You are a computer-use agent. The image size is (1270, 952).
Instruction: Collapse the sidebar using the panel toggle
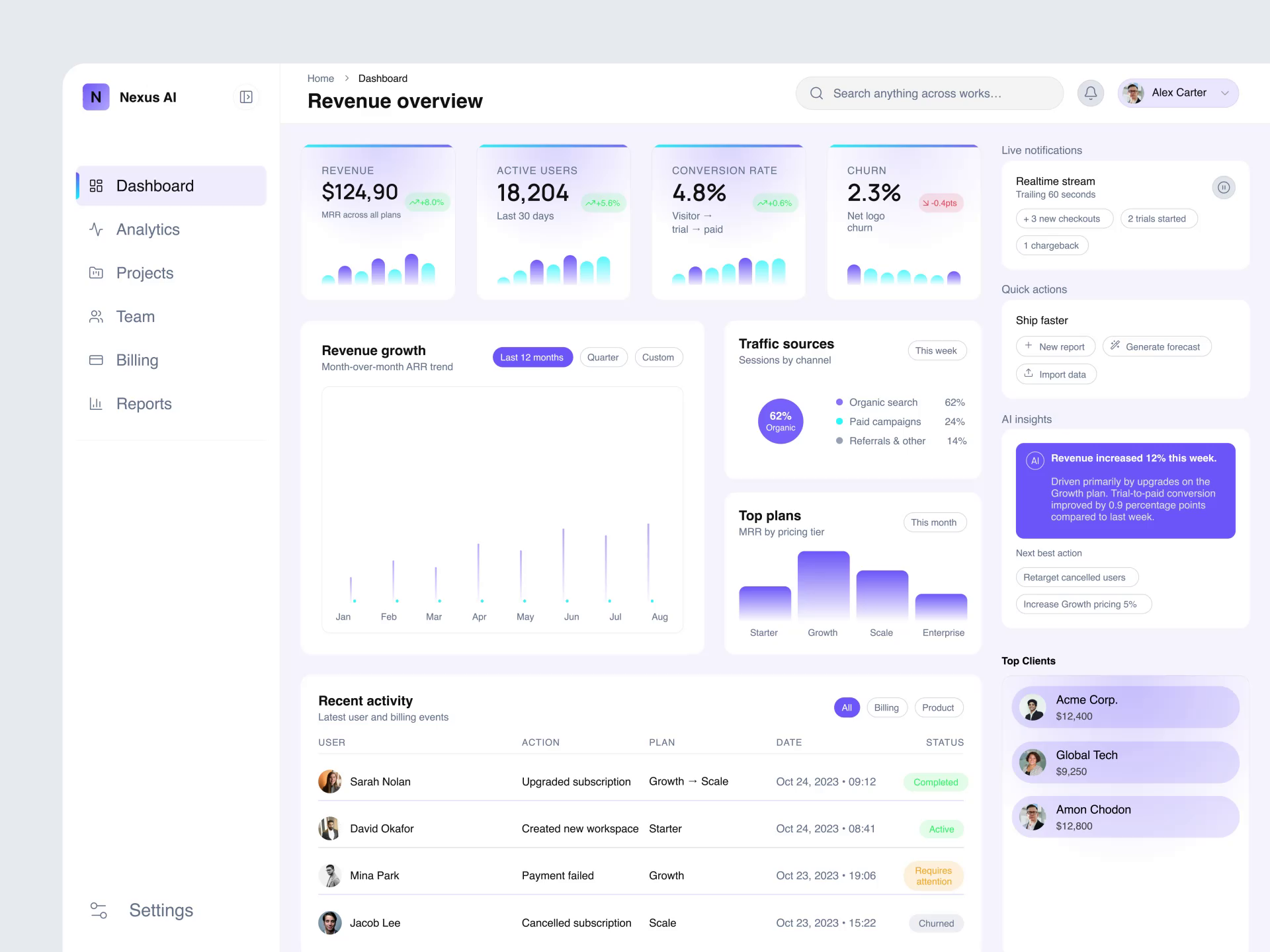click(247, 97)
